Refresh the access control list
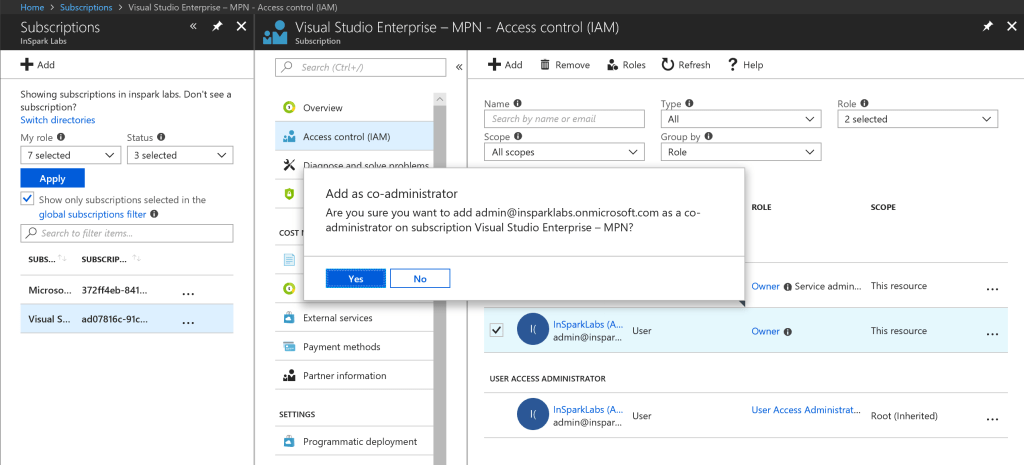The width and height of the screenshot is (1024, 465). point(685,65)
